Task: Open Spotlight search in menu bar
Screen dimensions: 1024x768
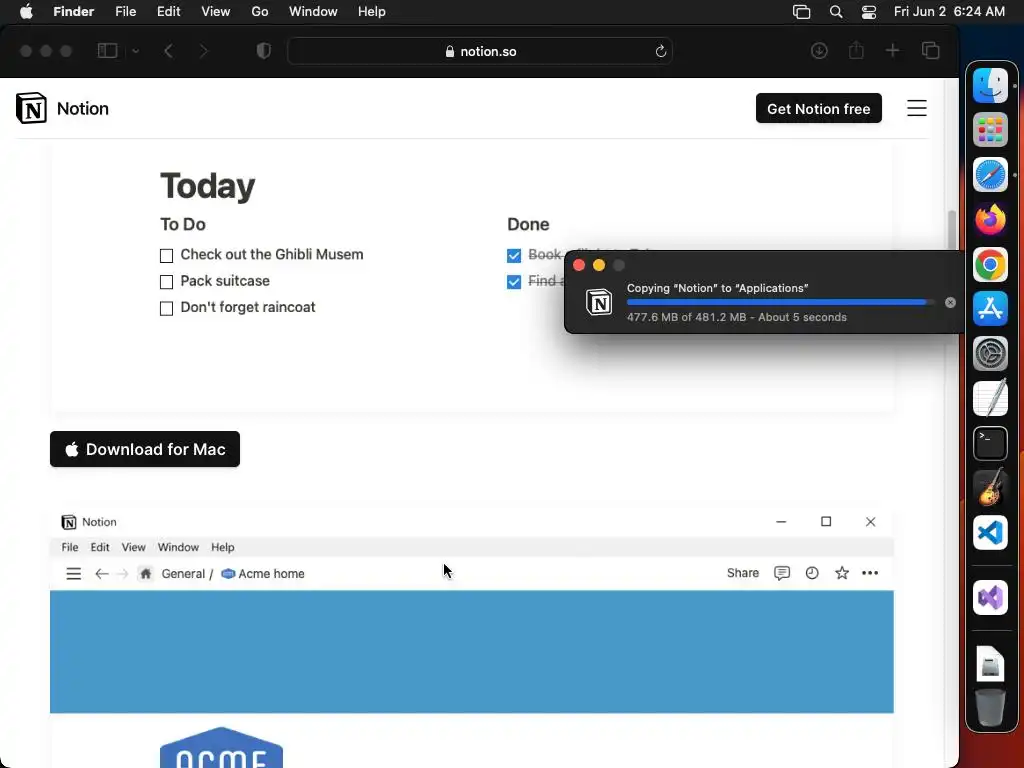Action: click(x=836, y=12)
